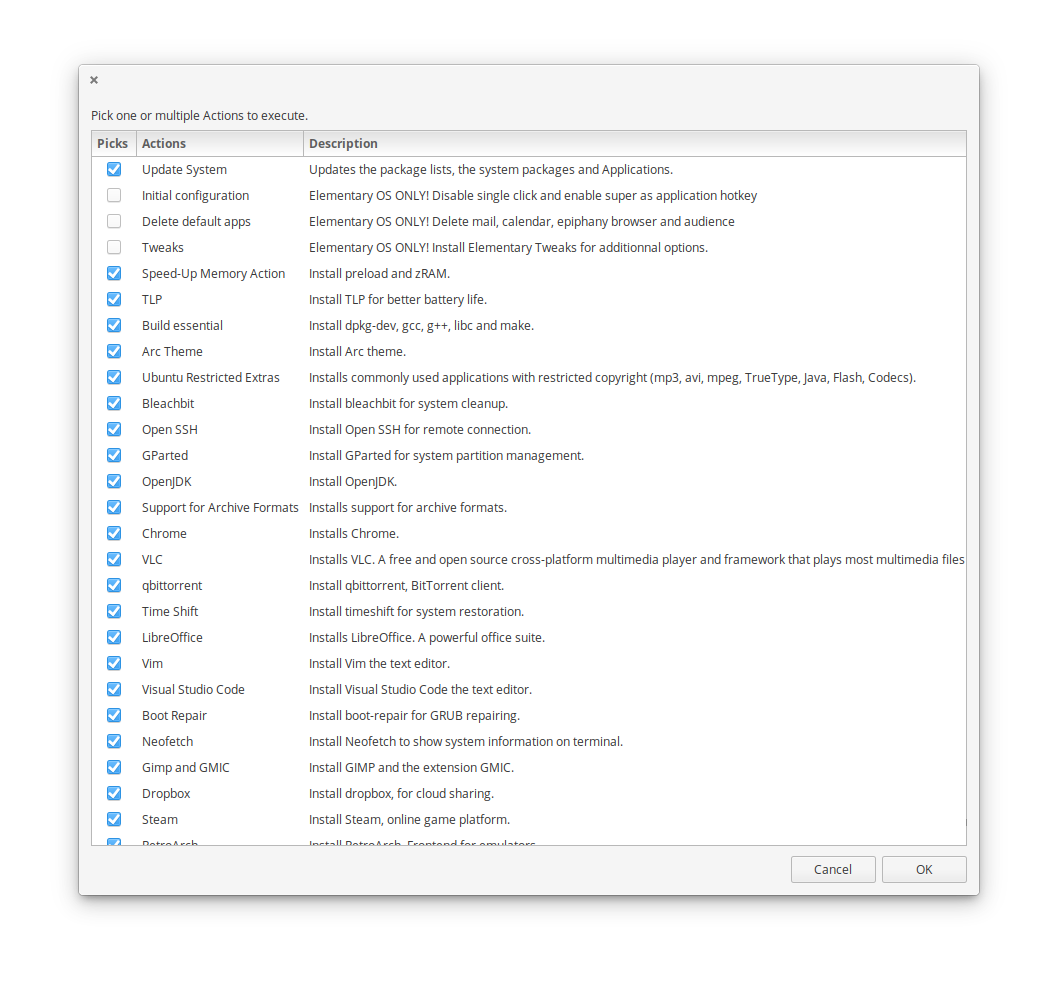Disable Support for Archive Formats checkbox
The width and height of the screenshot is (1058, 988).
114,507
